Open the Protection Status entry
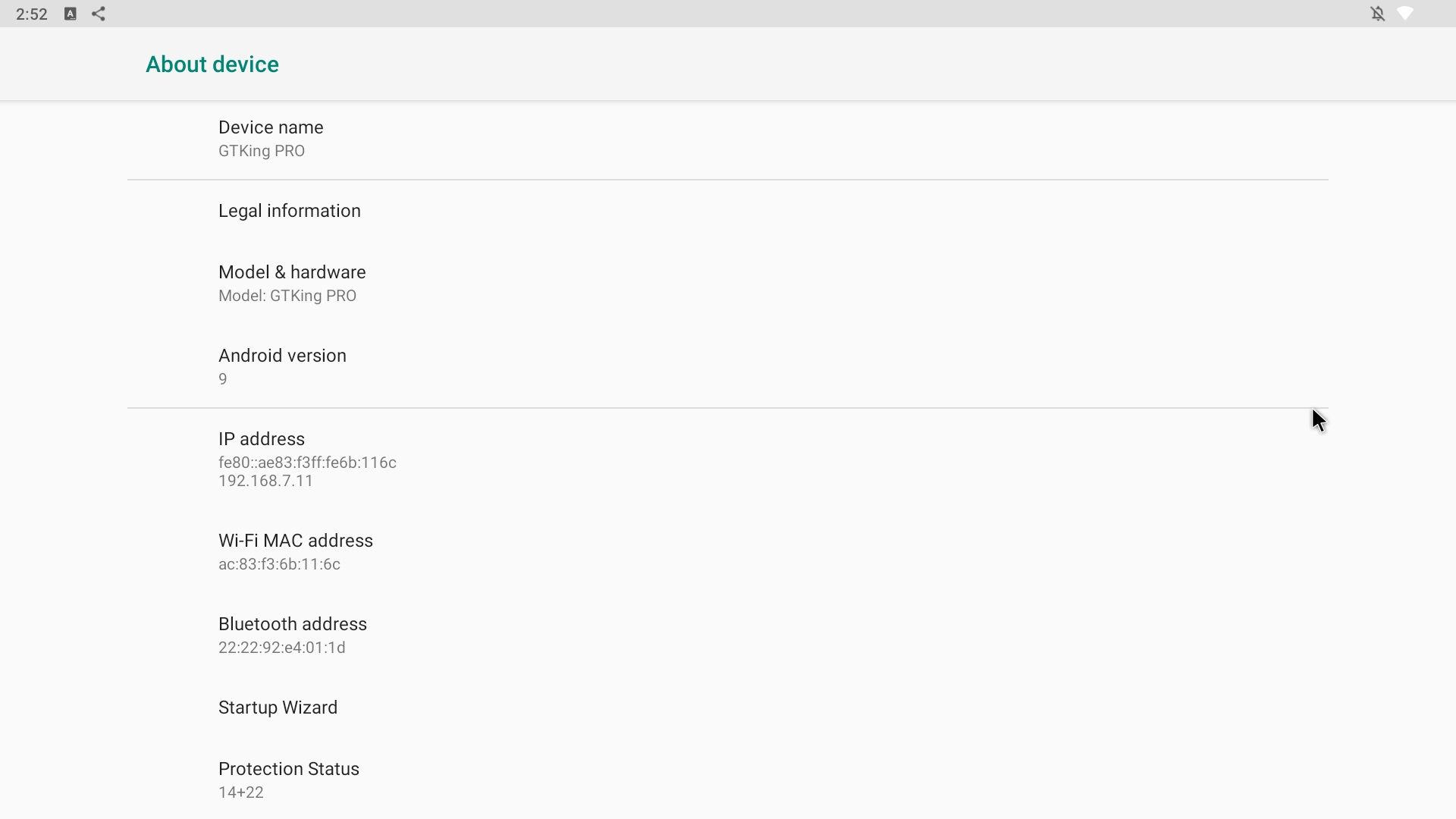Viewport: 1456px width, 819px height. (728, 780)
